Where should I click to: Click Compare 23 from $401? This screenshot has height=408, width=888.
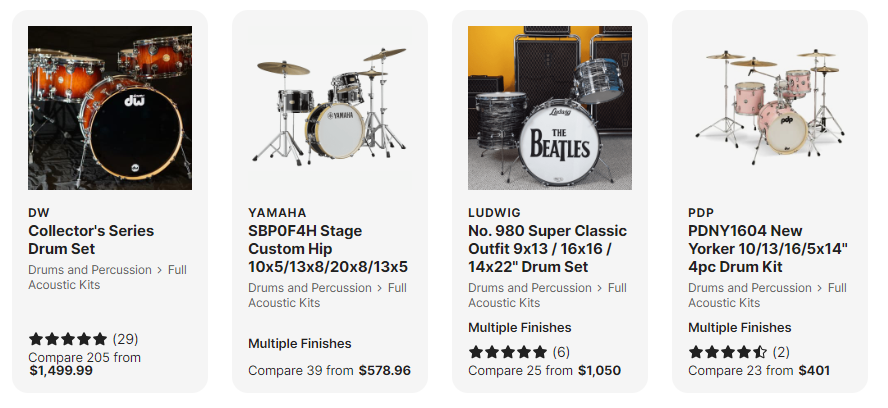coord(759,371)
